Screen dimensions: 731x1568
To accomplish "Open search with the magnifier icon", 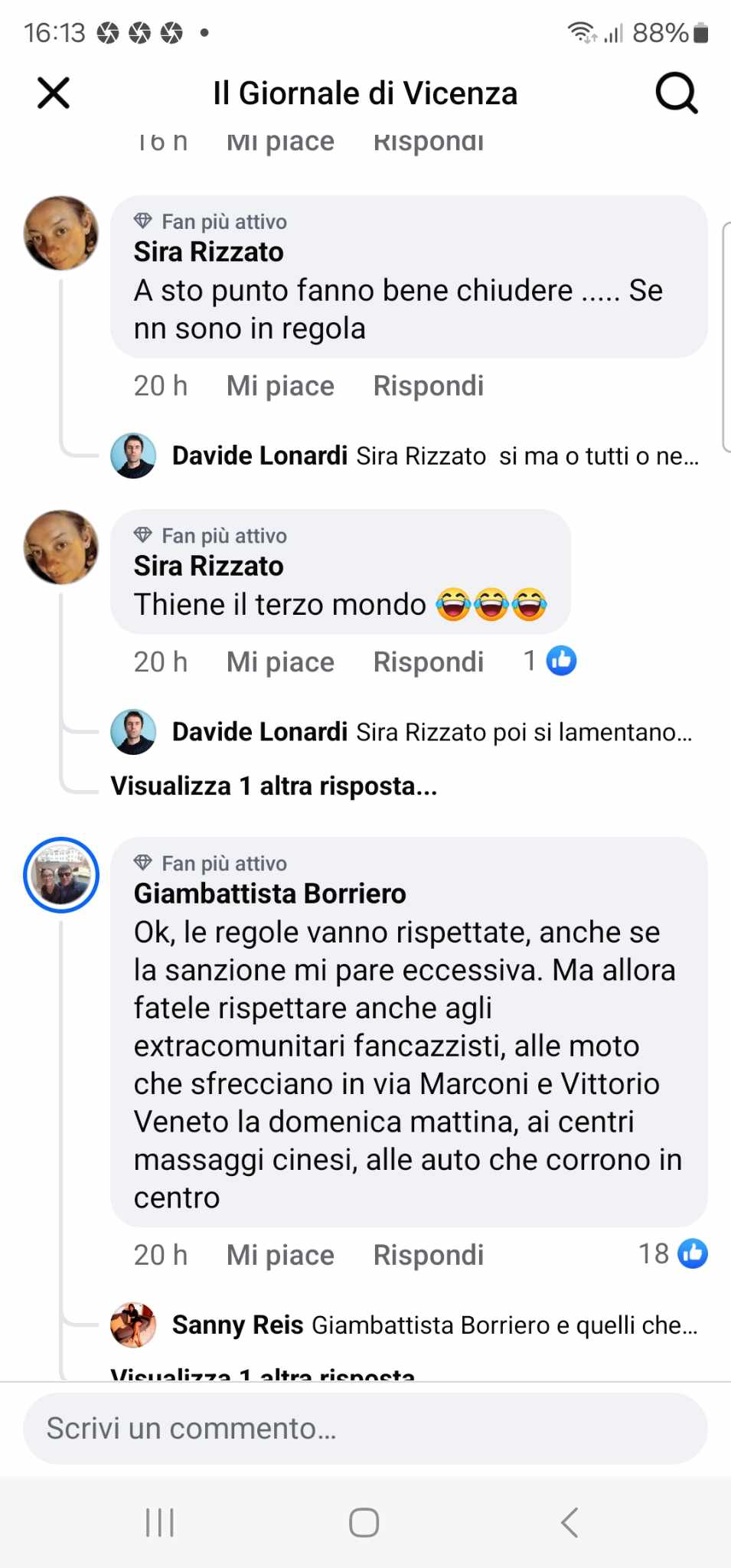I will 677,93.
